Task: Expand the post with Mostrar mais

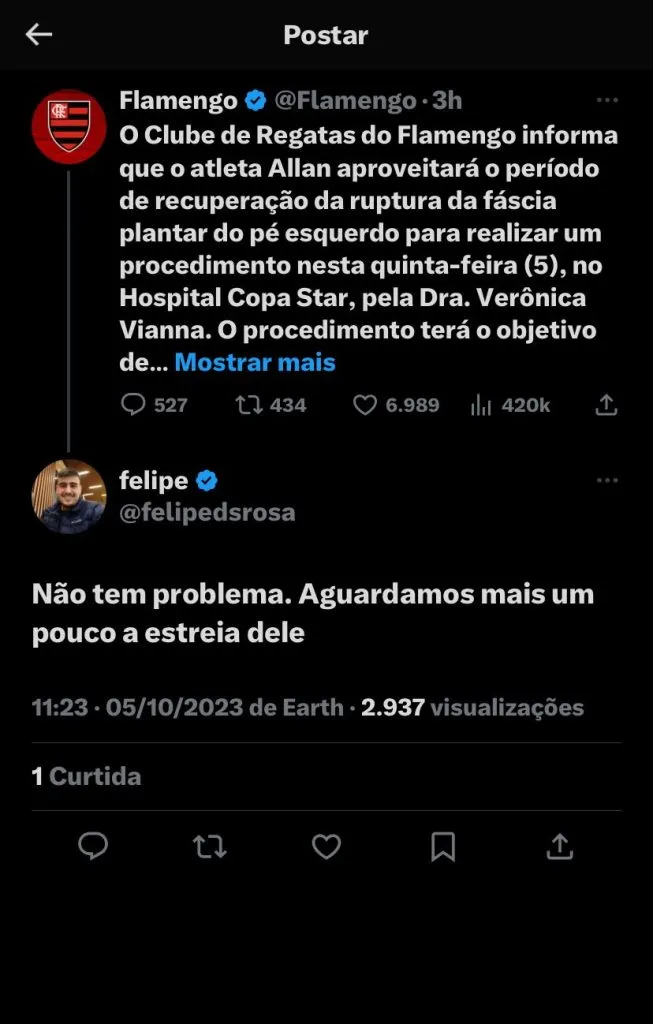Action: click(x=255, y=363)
